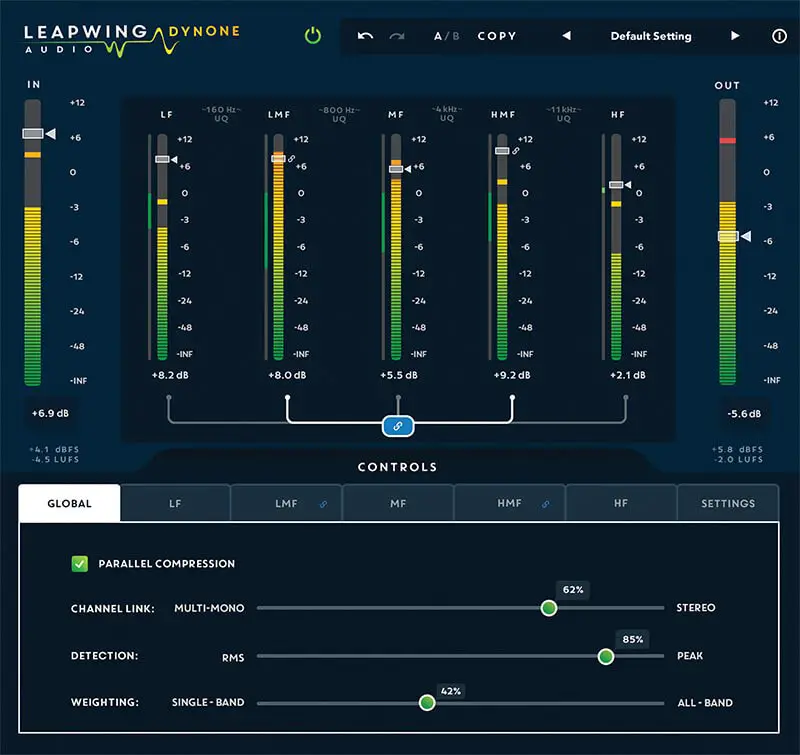Open the Settings tab
The width and height of the screenshot is (800, 755).
[x=727, y=503]
